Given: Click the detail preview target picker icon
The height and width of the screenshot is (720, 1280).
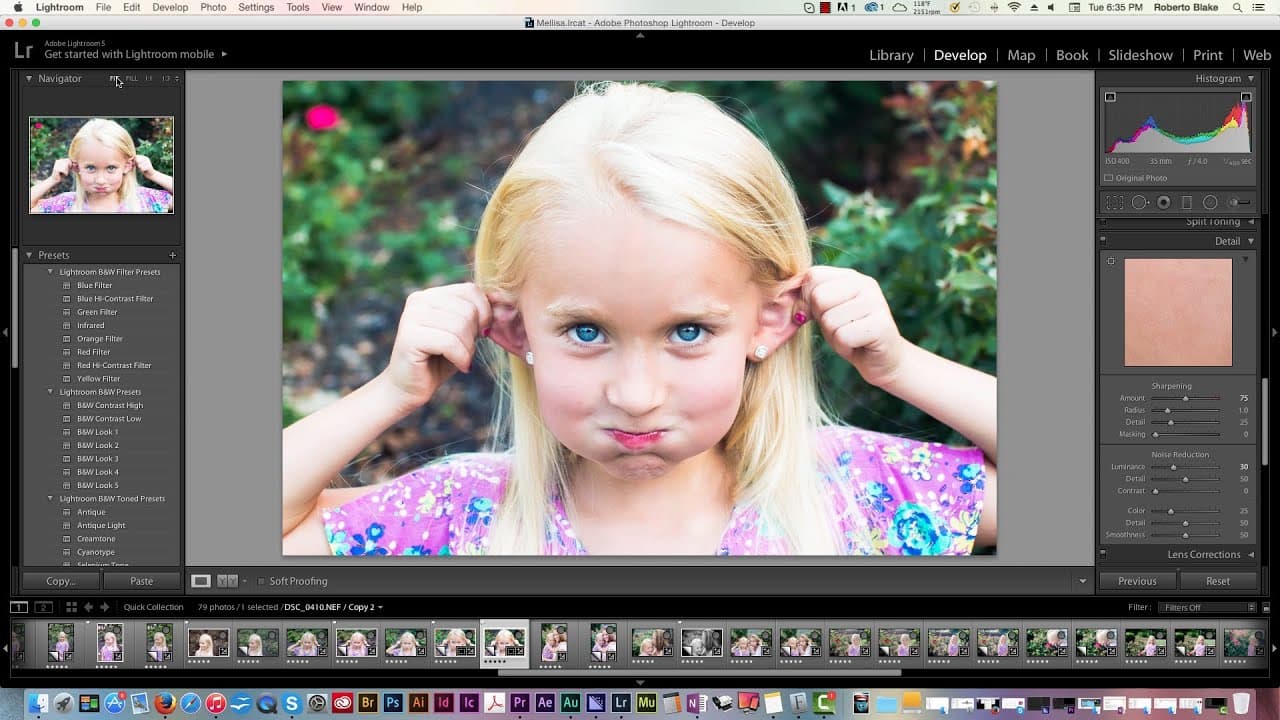Looking at the screenshot, I should point(1110,261).
